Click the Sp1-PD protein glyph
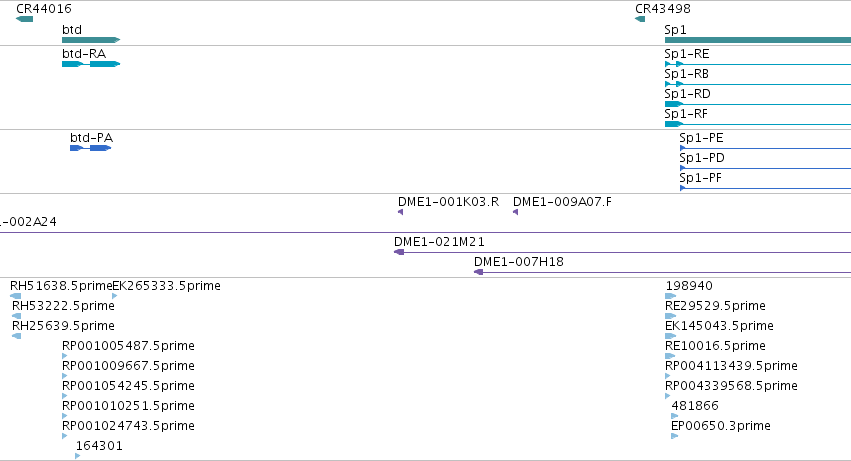Viewport: 851px width, 461px height. click(765, 168)
